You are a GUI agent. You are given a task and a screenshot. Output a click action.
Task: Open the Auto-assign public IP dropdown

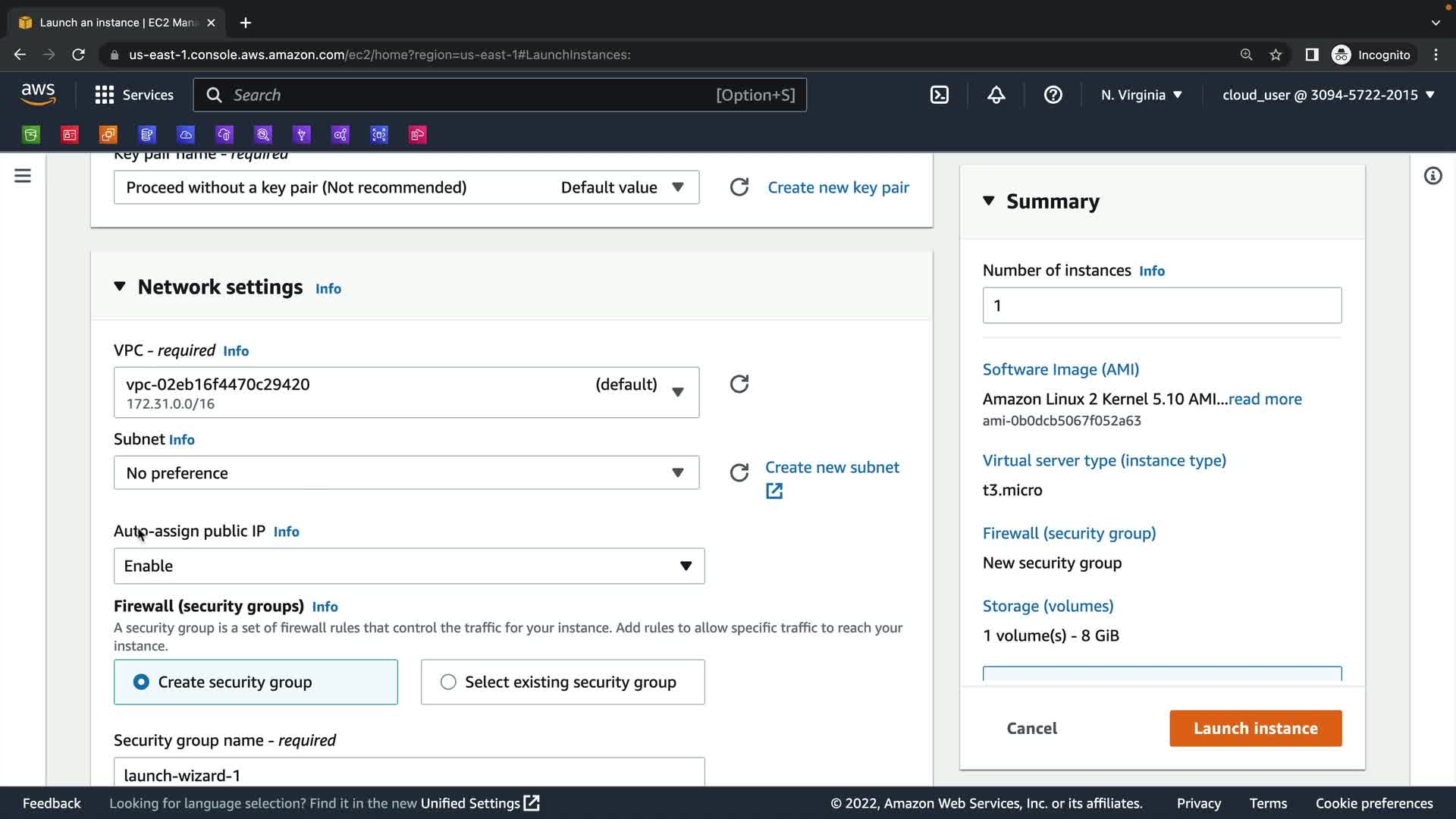point(409,566)
